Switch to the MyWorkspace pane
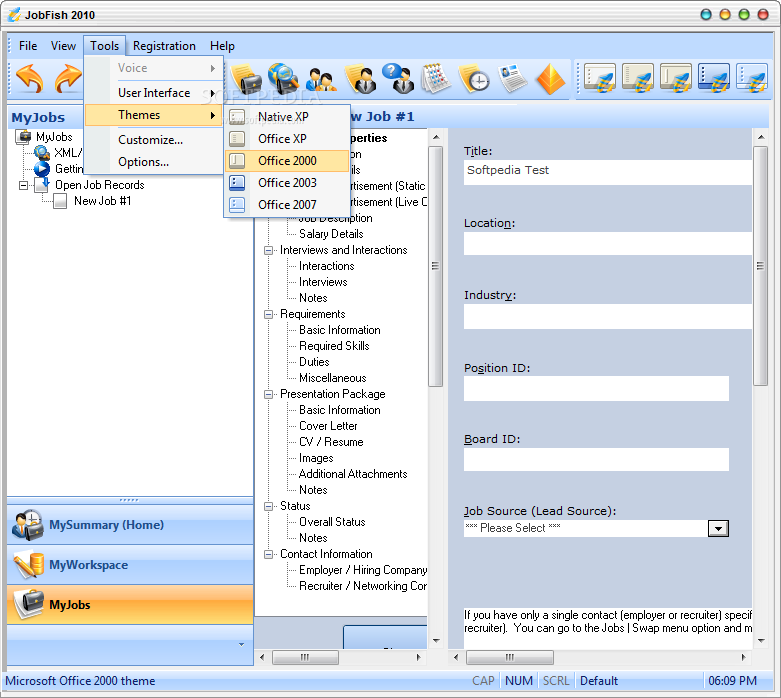Viewport: 781px width, 698px height. coord(130,565)
